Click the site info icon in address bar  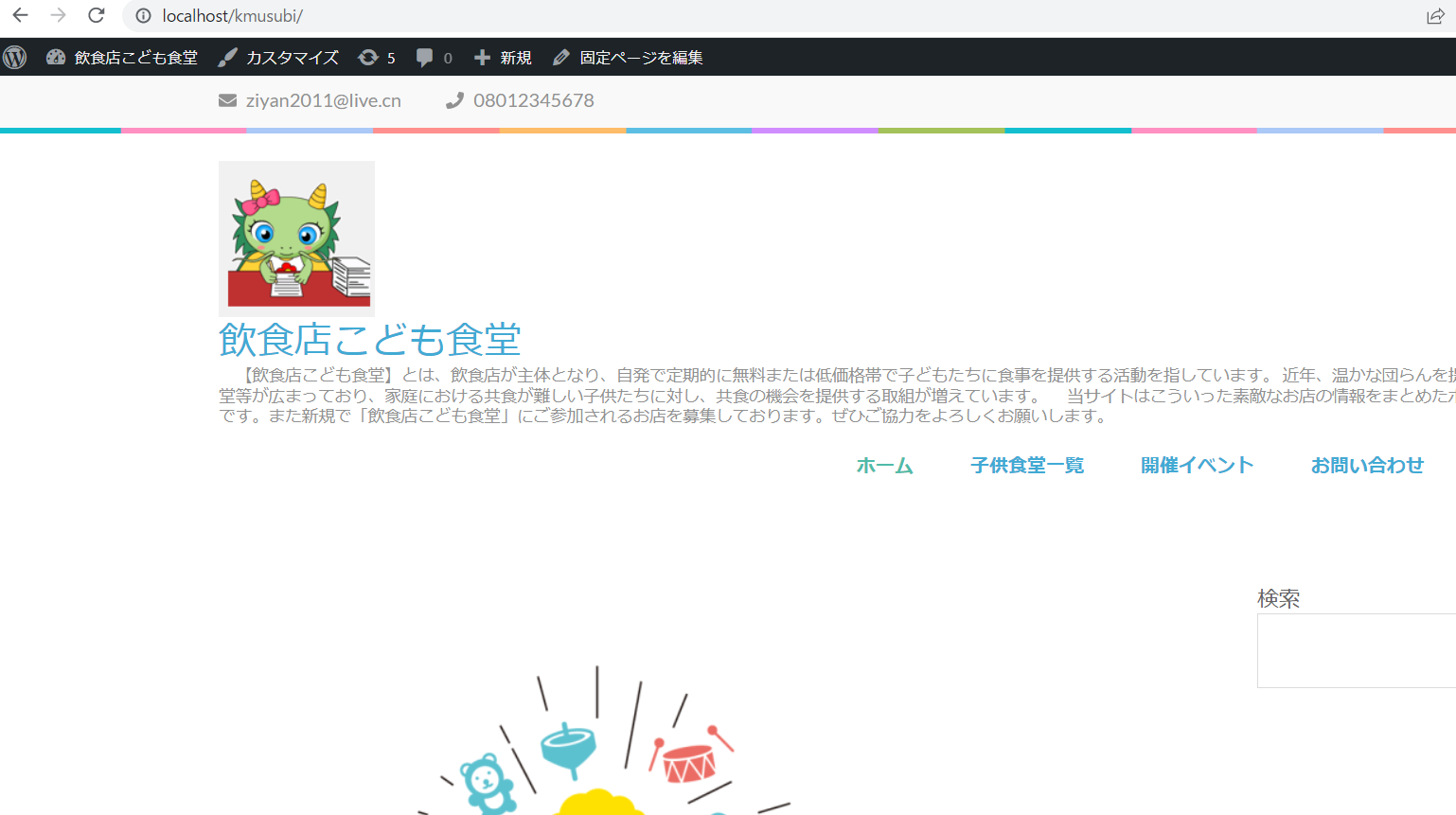click(143, 16)
